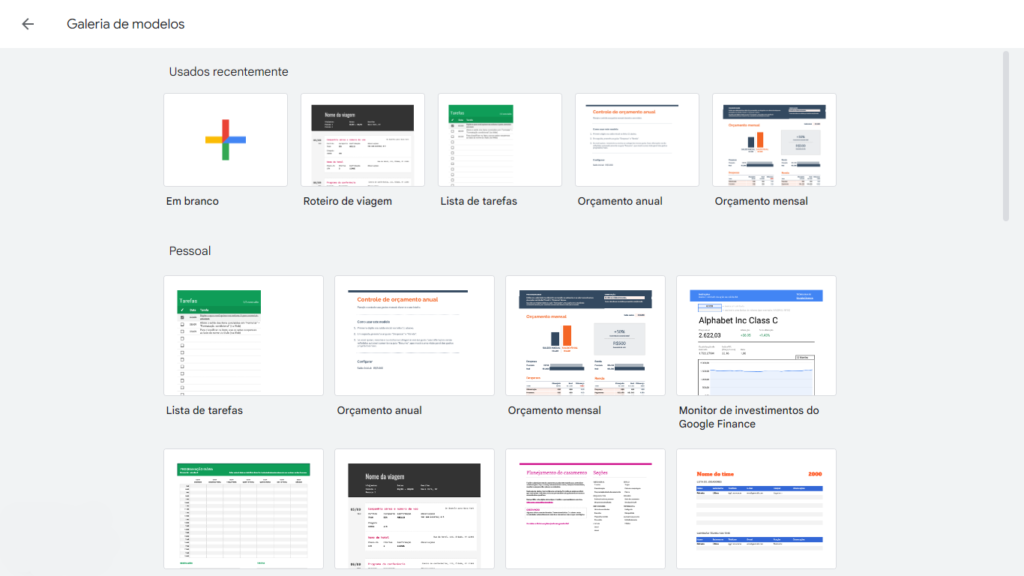
Task: Select Orçamento anual template under Pessoal
Action: tap(415, 335)
